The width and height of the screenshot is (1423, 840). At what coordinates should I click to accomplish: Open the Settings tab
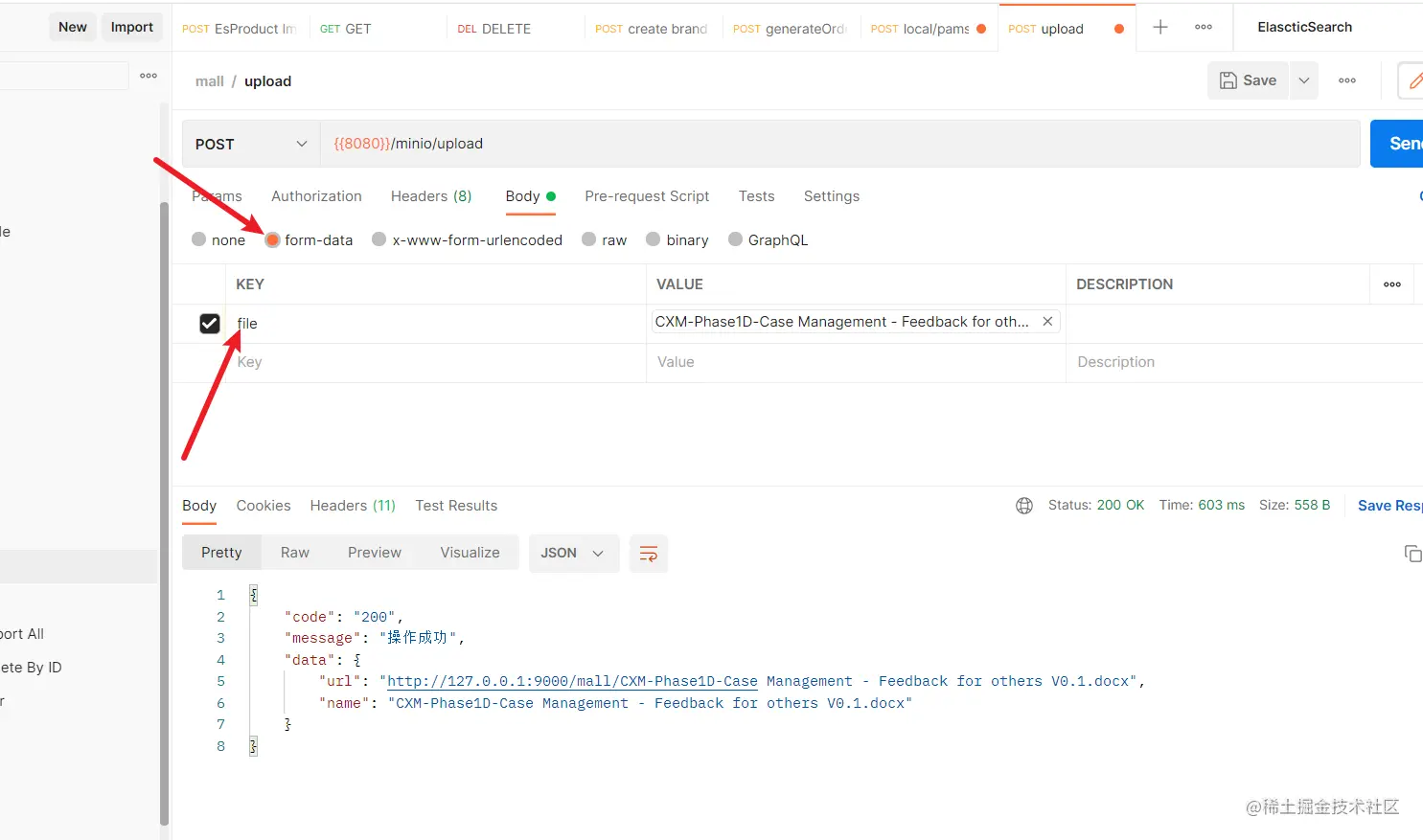832,196
